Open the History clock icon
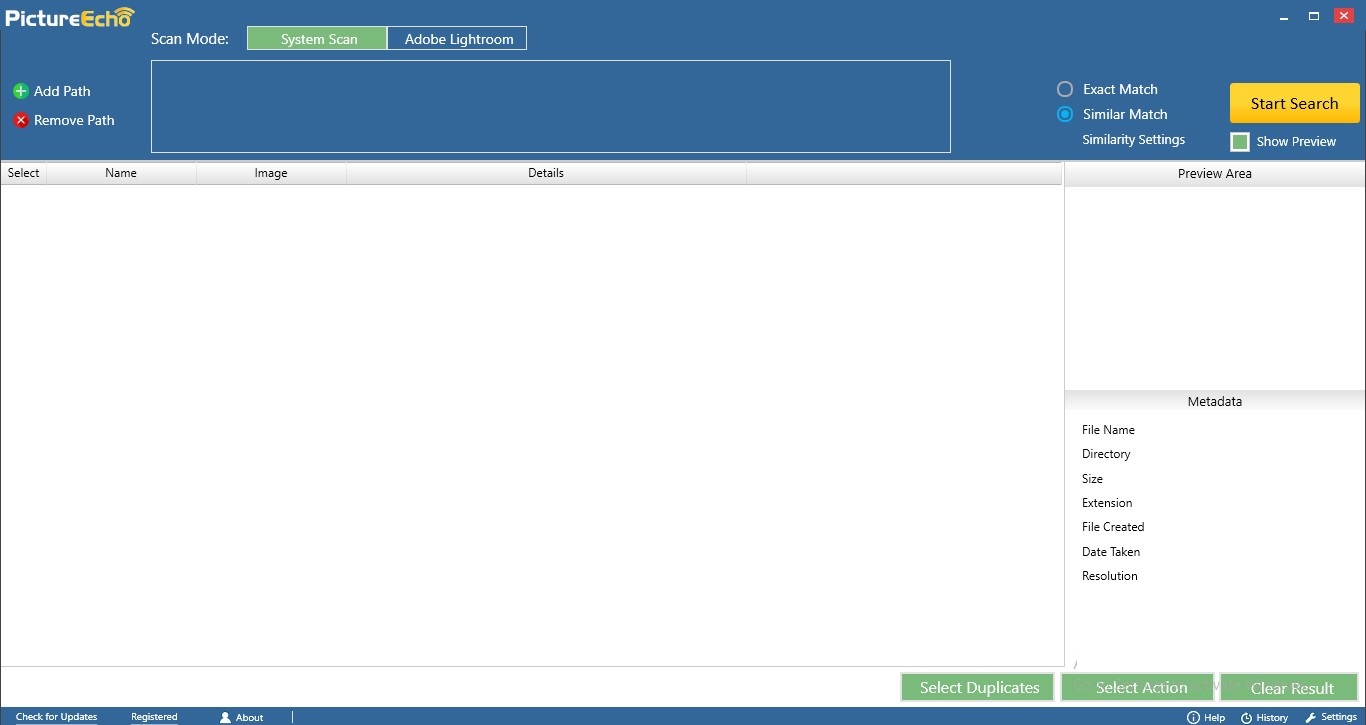1366x725 pixels. click(1246, 717)
